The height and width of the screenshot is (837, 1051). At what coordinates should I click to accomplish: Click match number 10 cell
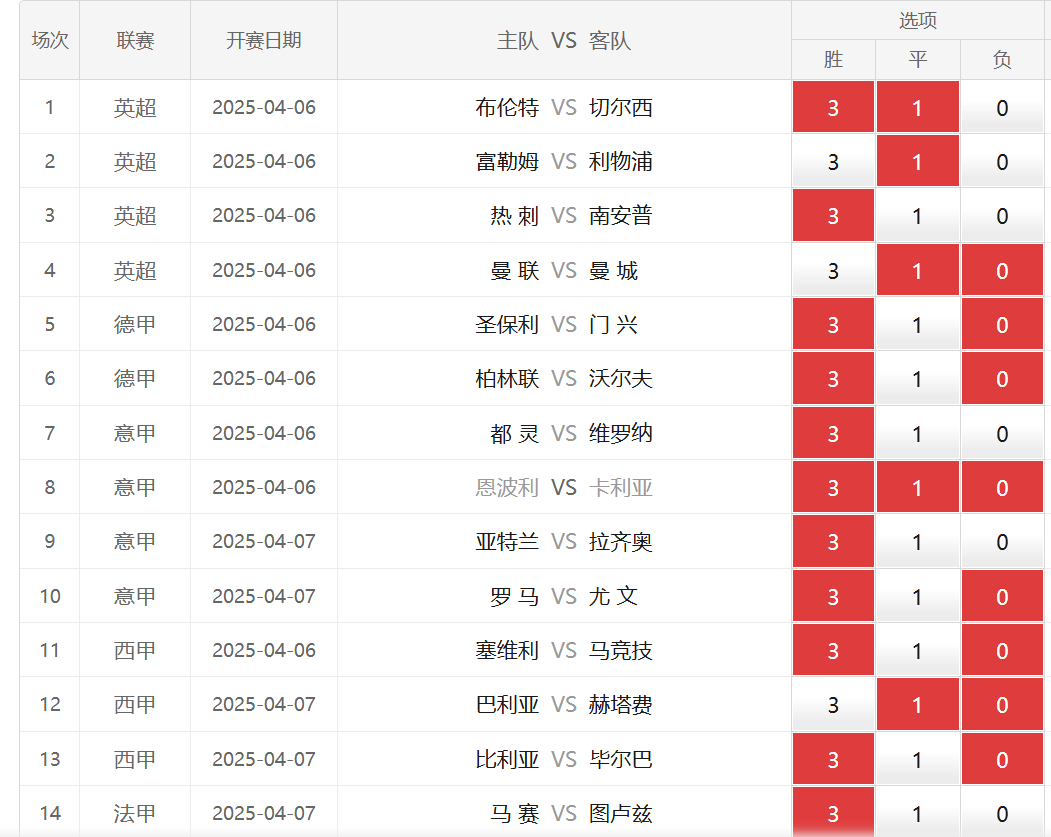click(x=50, y=596)
